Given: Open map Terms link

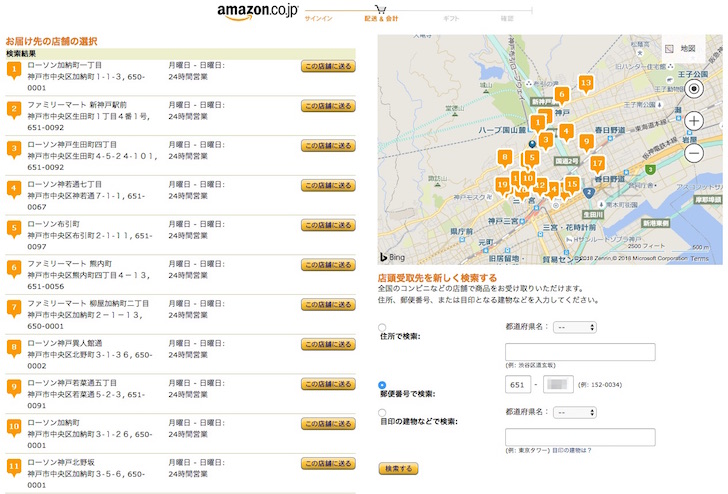Looking at the screenshot, I should (699, 259).
